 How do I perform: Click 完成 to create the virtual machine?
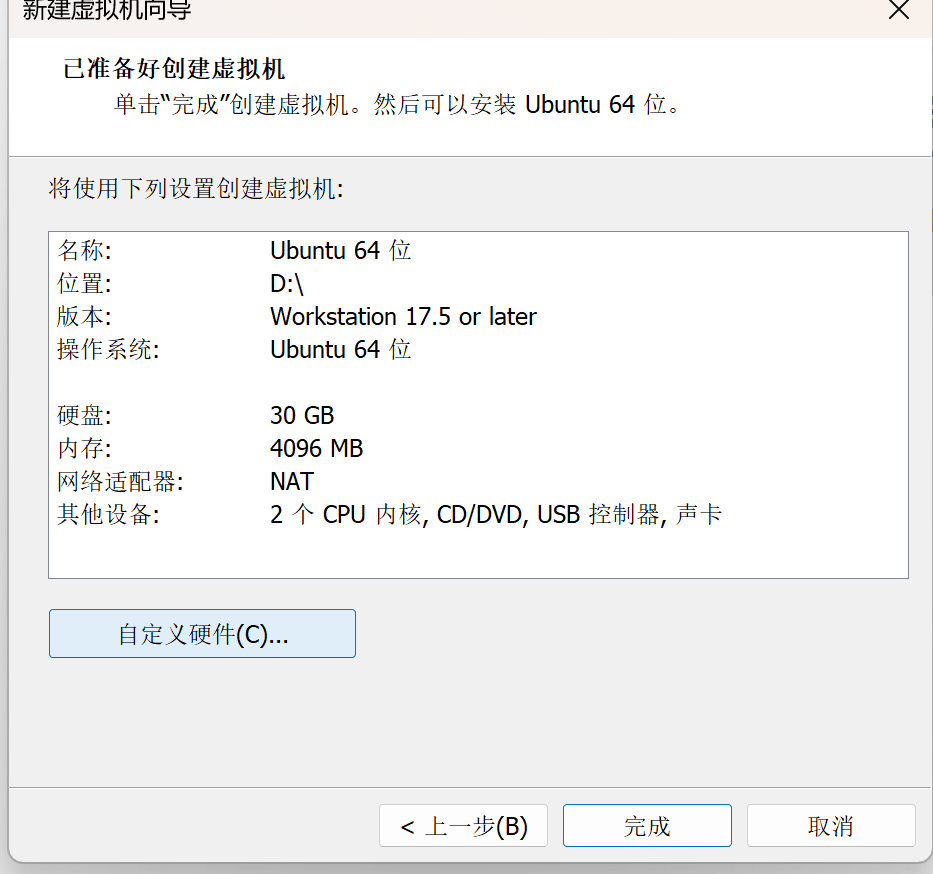coord(647,826)
